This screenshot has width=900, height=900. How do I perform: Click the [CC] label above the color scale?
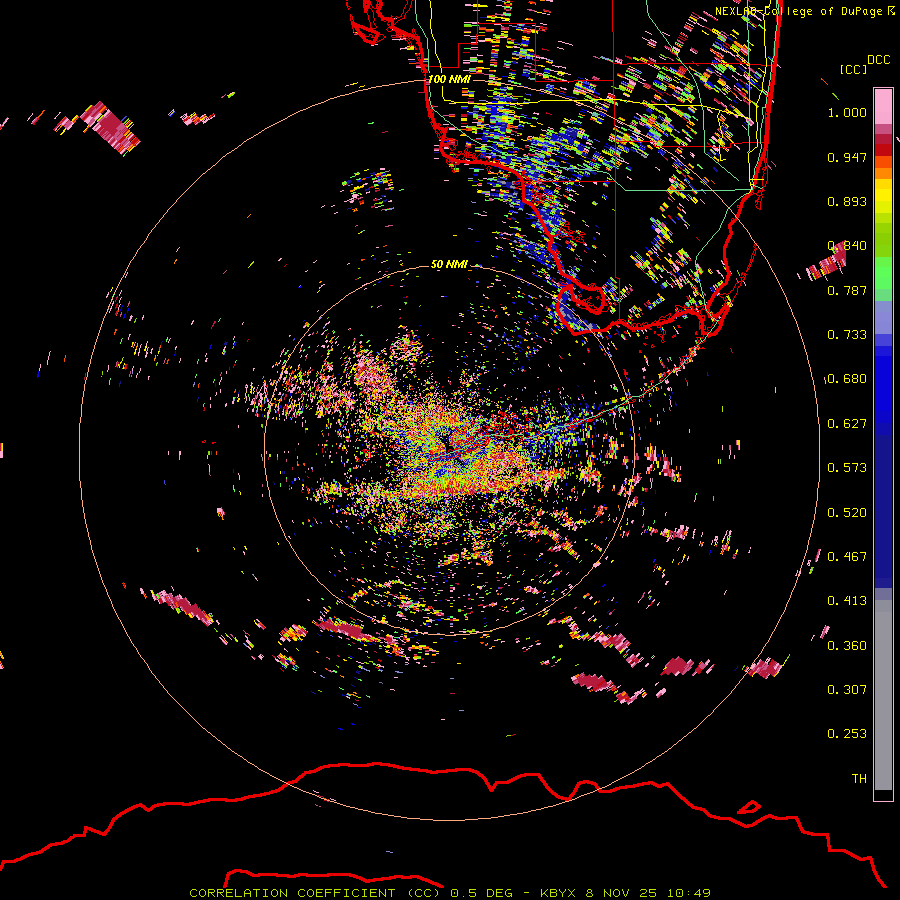[x=853, y=69]
